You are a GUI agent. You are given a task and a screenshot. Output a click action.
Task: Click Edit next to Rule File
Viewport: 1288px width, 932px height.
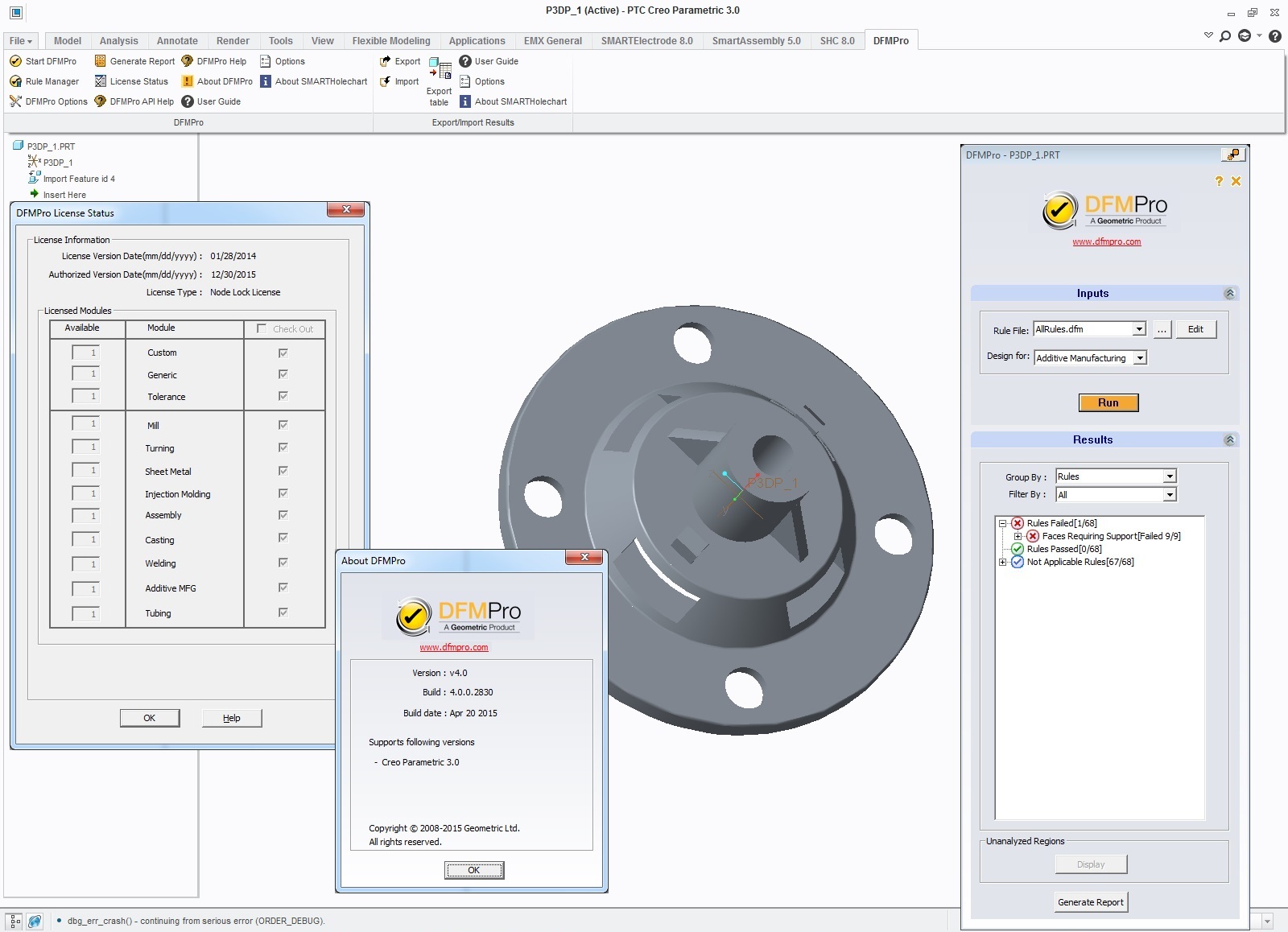coord(1196,329)
